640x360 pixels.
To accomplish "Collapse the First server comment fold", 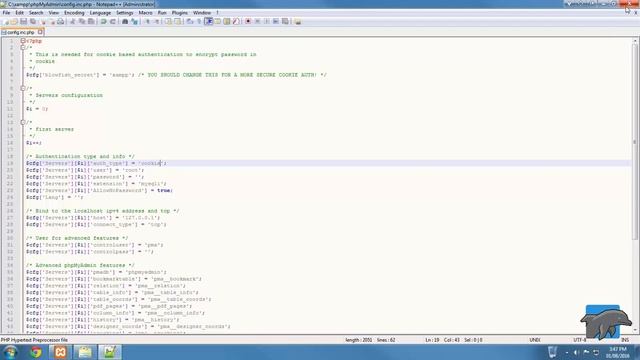I will click(x=23, y=122).
